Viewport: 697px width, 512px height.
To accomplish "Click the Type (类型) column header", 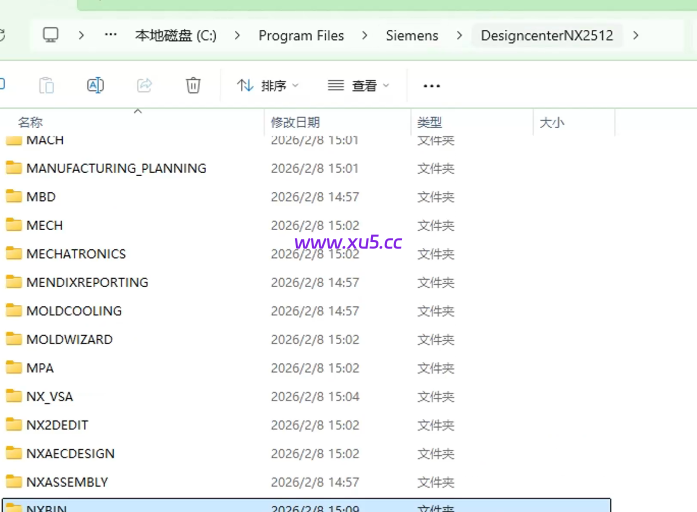I will pyautogui.click(x=429, y=122).
